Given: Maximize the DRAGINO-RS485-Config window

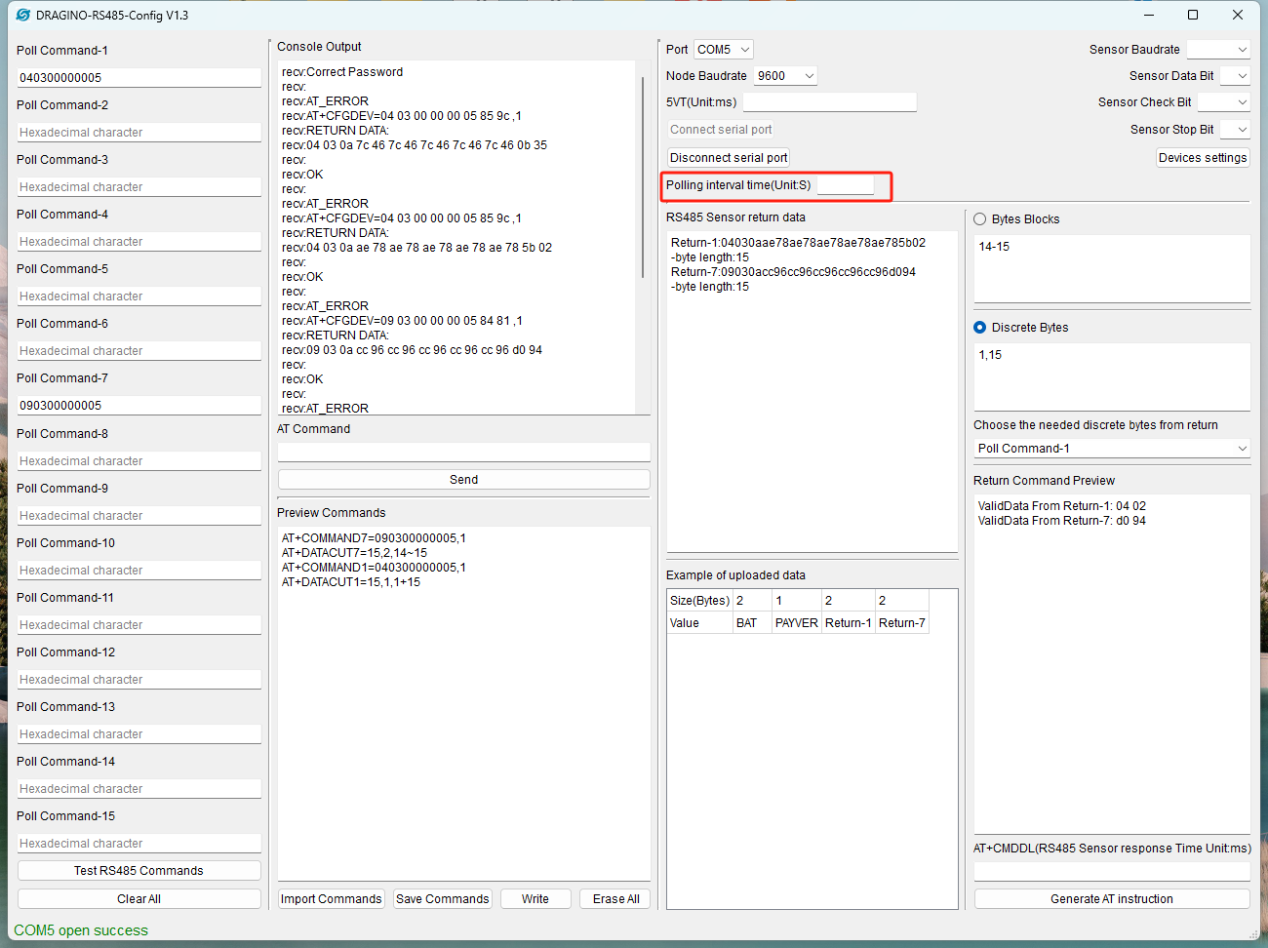Looking at the screenshot, I should pos(1192,15).
